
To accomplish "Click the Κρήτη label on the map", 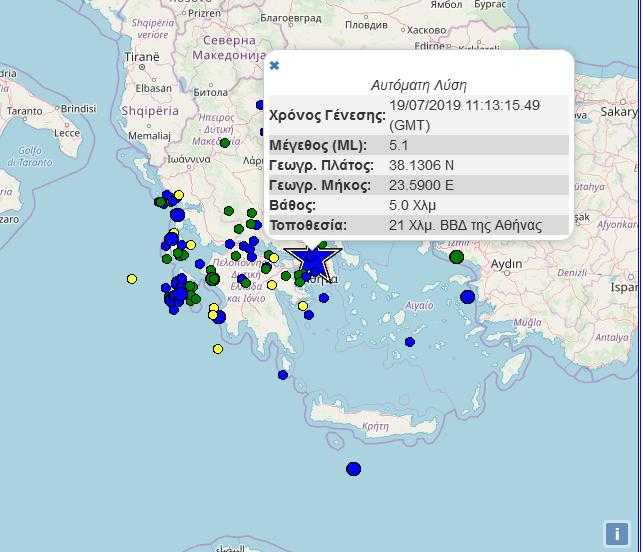I will pyautogui.click(x=375, y=426).
